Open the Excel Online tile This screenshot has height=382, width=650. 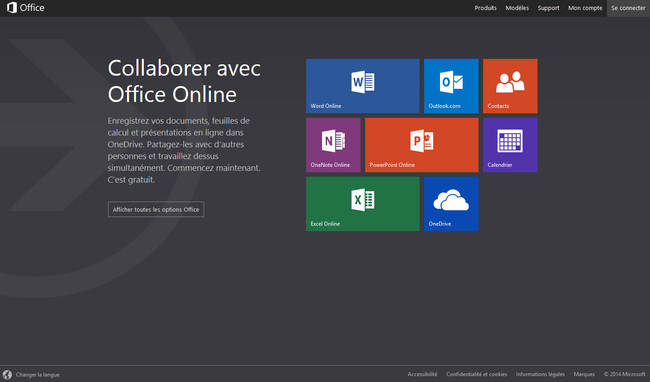(363, 204)
